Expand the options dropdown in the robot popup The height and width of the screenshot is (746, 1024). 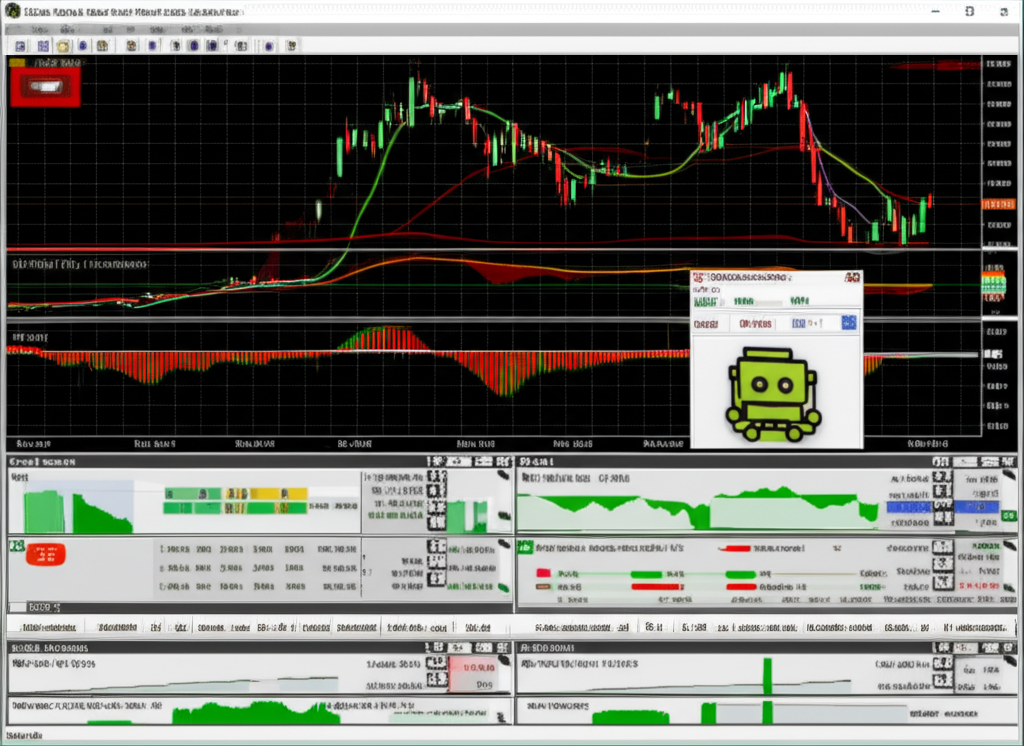point(815,323)
